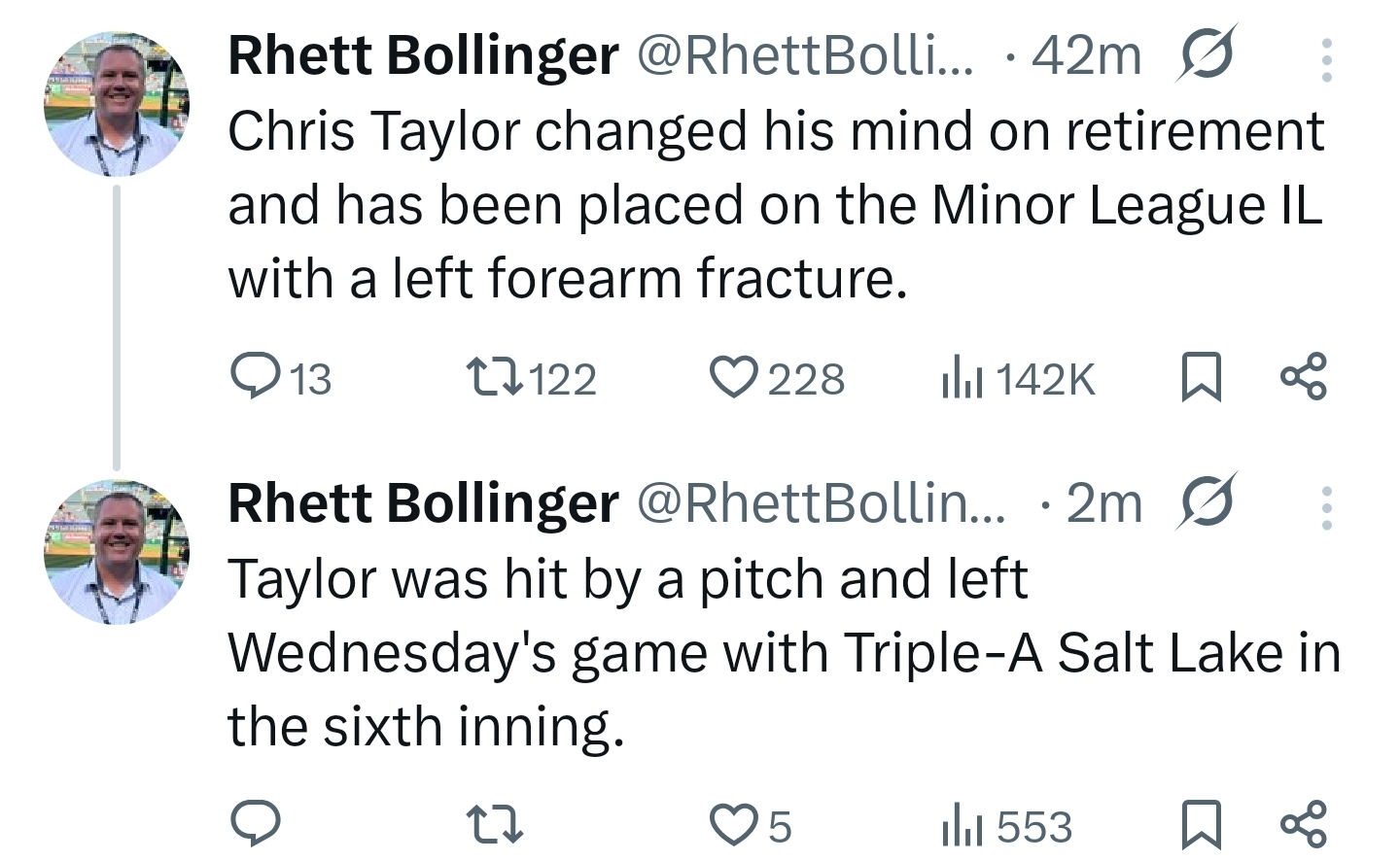Open Rhett Bollinger's profile picture on first tweet

click(117, 103)
